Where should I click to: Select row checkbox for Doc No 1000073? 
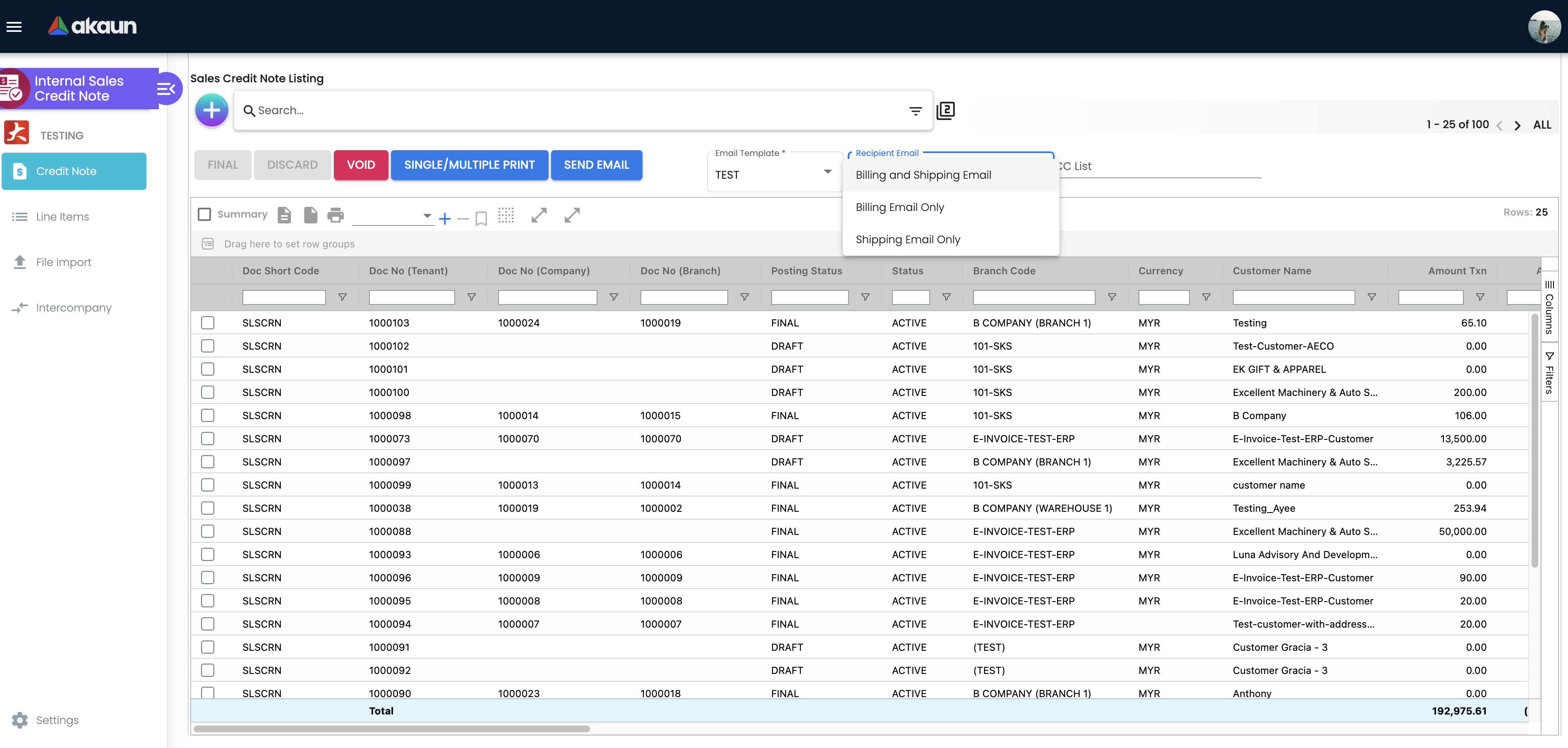pyautogui.click(x=208, y=438)
